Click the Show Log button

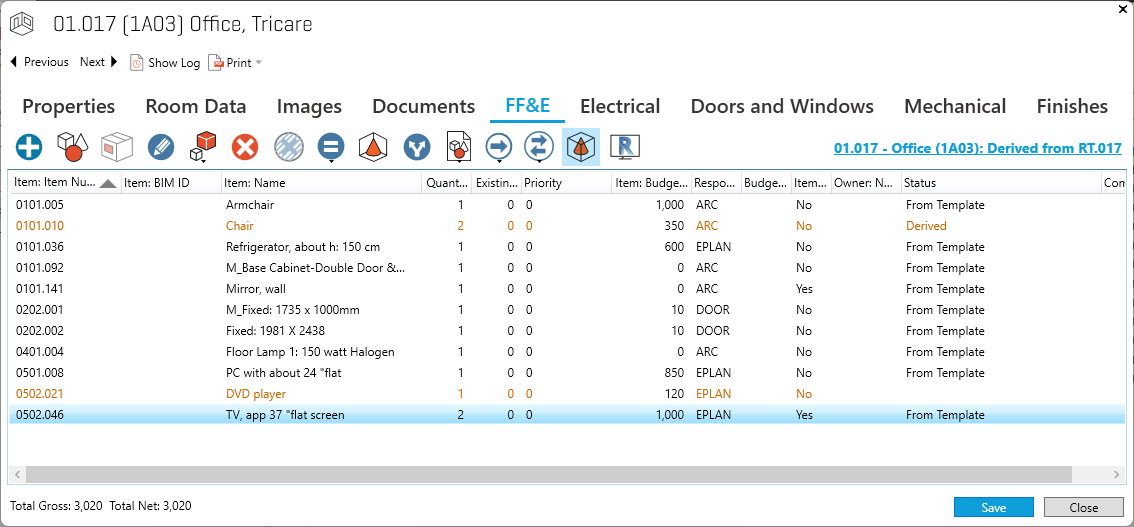point(165,62)
